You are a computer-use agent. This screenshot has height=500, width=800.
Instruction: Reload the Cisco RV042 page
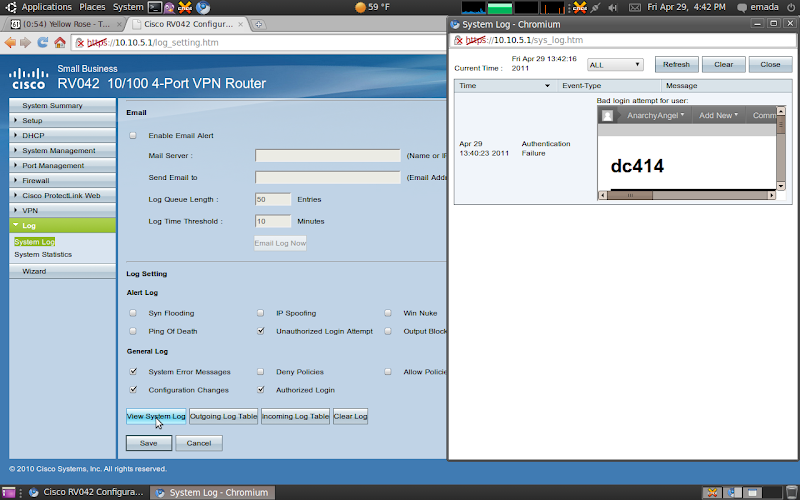coord(43,42)
